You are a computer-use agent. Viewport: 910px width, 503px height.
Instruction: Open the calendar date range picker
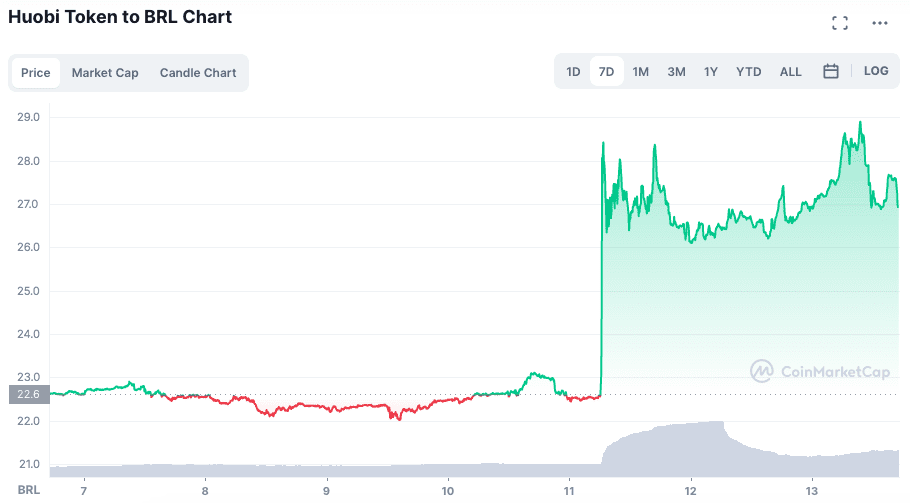click(831, 72)
